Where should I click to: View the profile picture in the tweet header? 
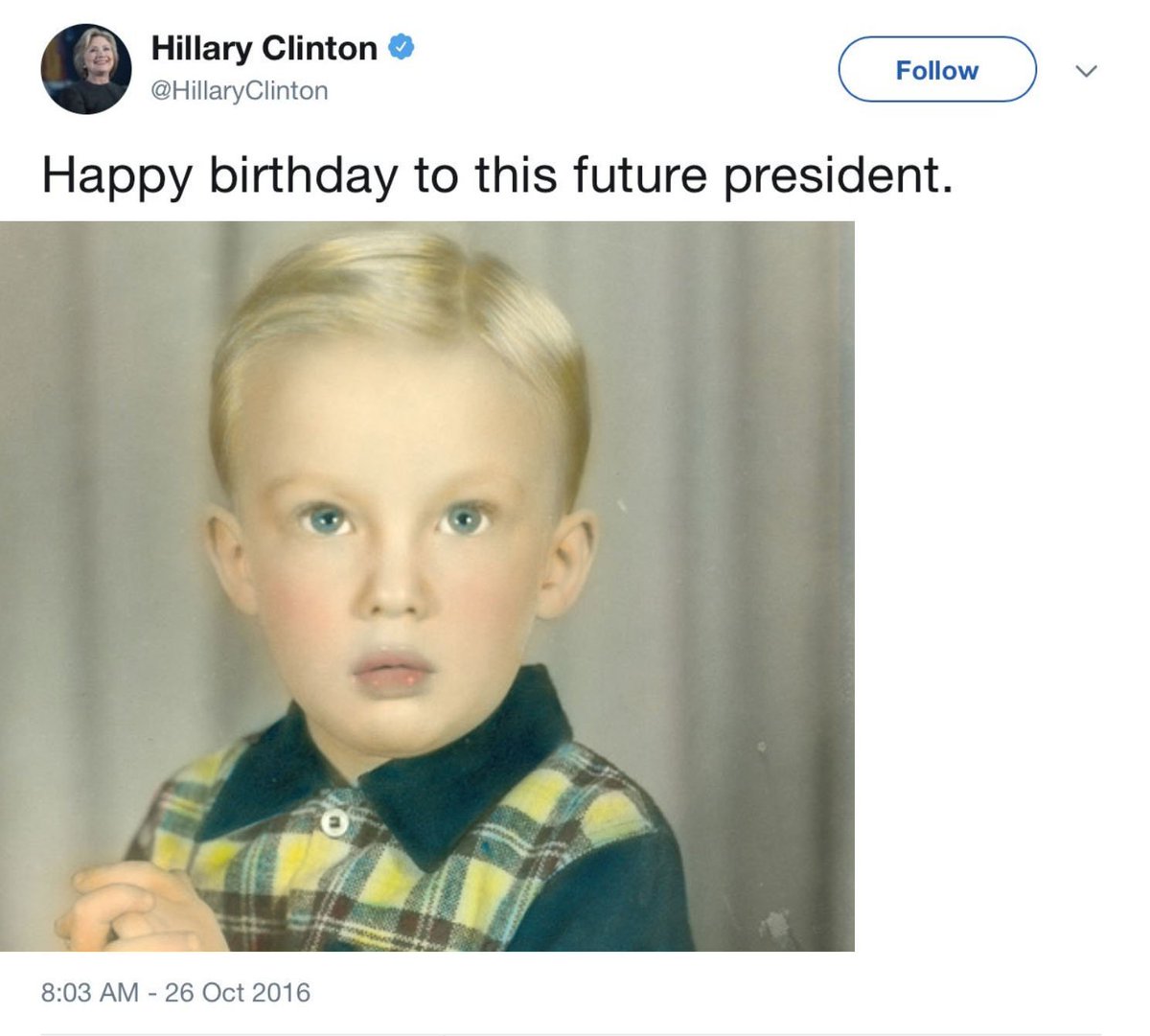86,69
